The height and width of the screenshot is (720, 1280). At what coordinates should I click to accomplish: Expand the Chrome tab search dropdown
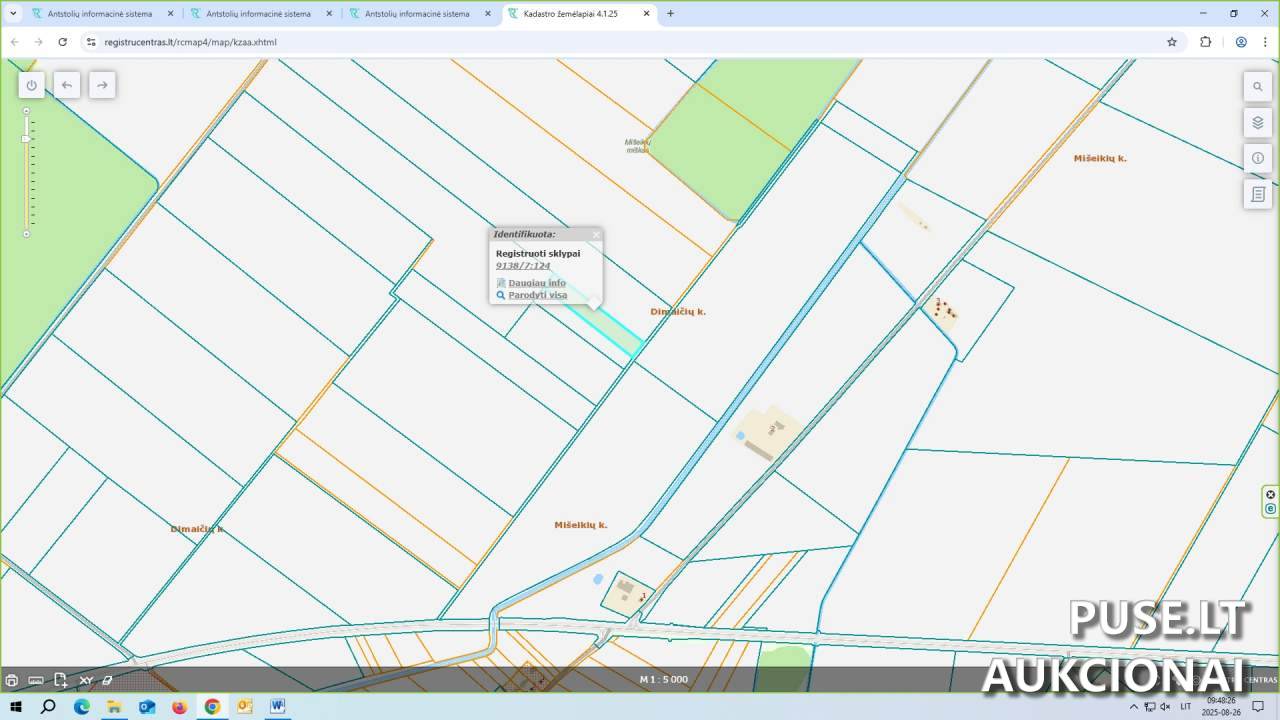click(13, 14)
